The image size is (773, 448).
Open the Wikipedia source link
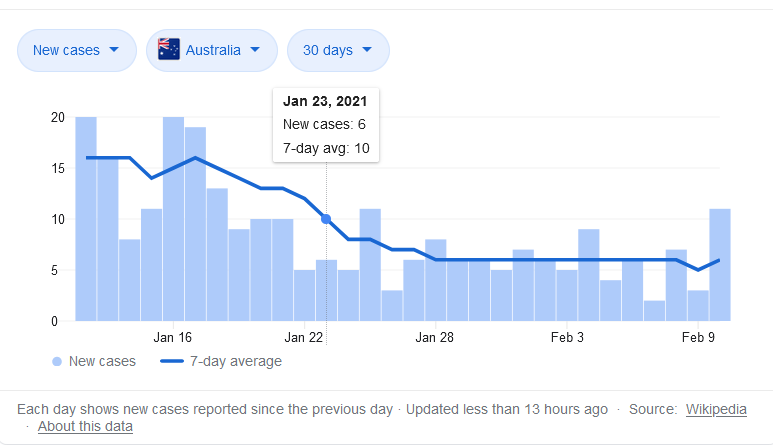716,409
